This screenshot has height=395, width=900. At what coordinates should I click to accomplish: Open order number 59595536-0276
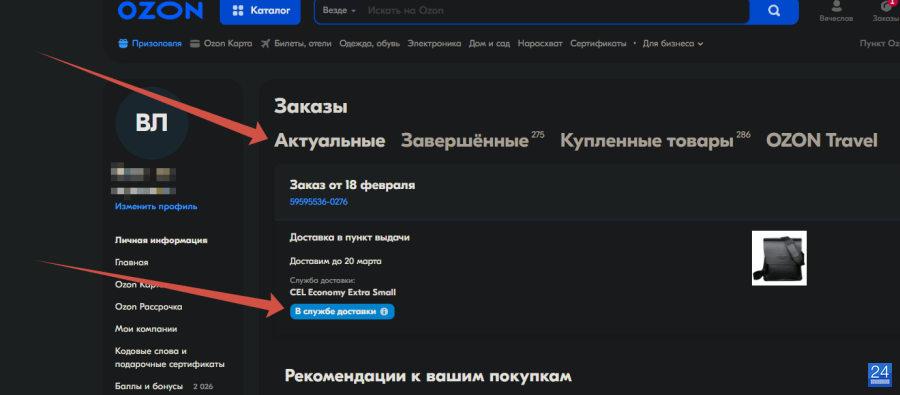(x=319, y=202)
